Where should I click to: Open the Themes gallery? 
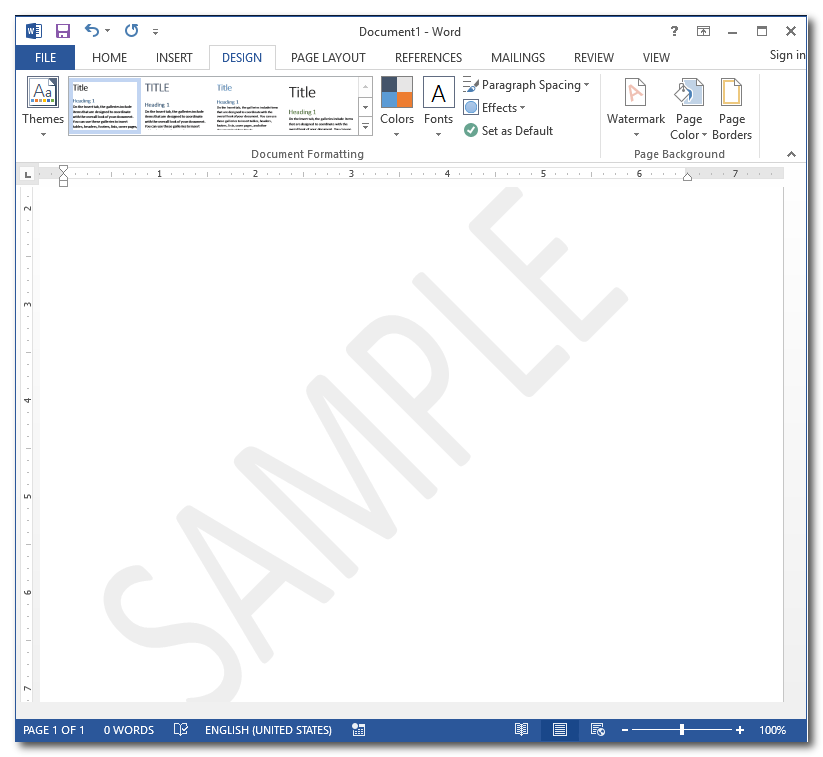(x=43, y=107)
